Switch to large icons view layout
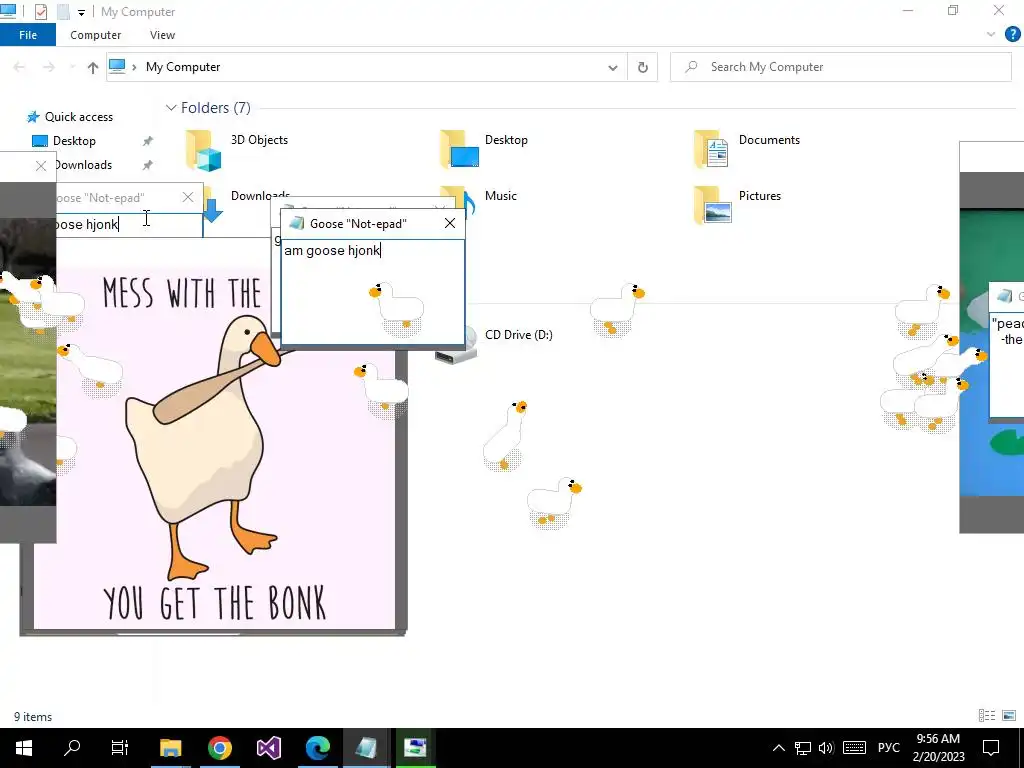This screenshot has height=768, width=1024. [x=1009, y=716]
